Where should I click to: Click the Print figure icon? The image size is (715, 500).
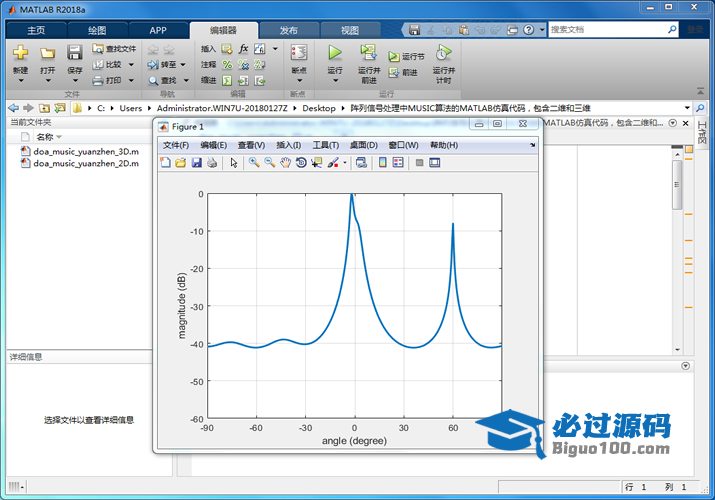click(212, 163)
